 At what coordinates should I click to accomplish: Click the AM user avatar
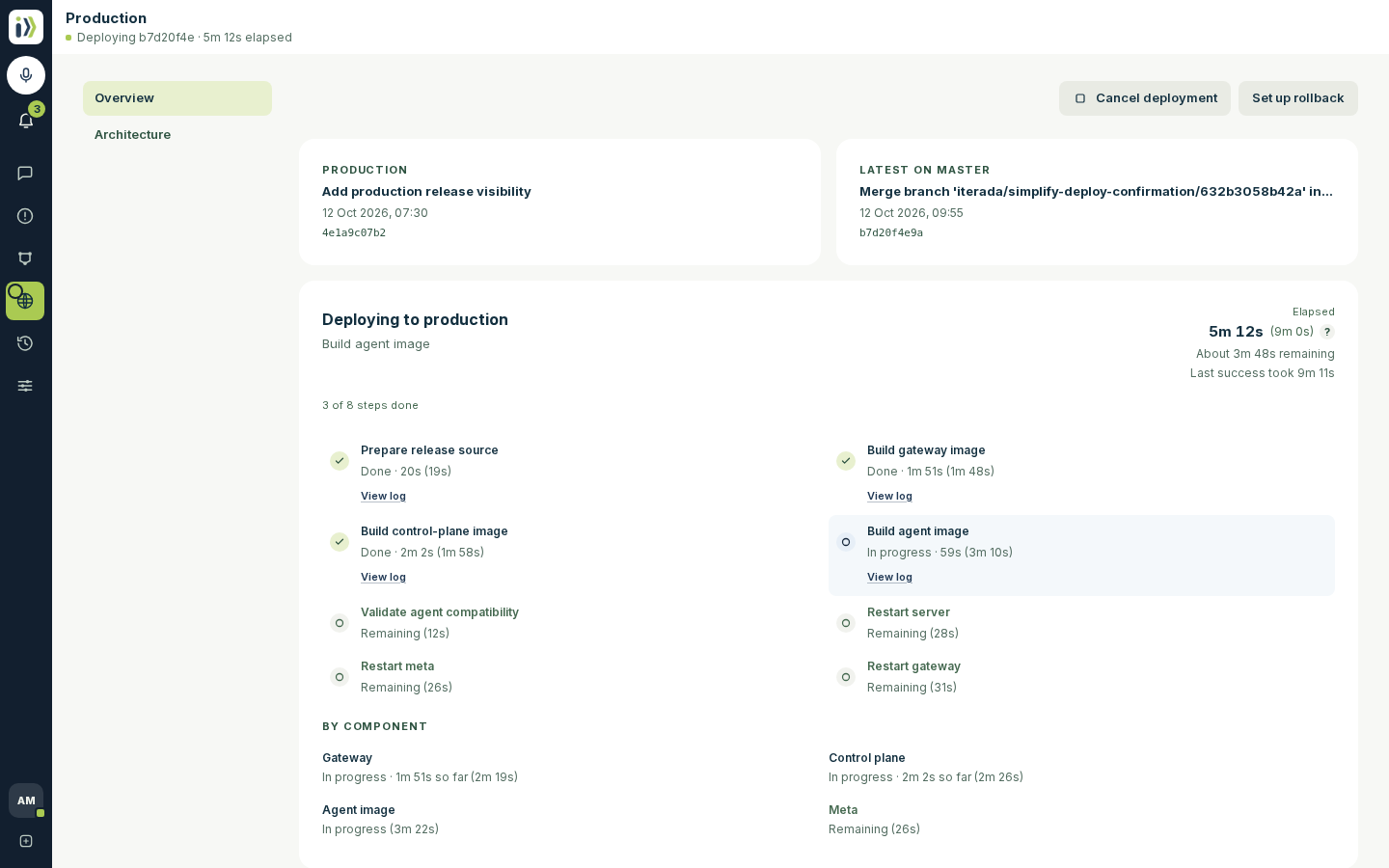(26, 800)
